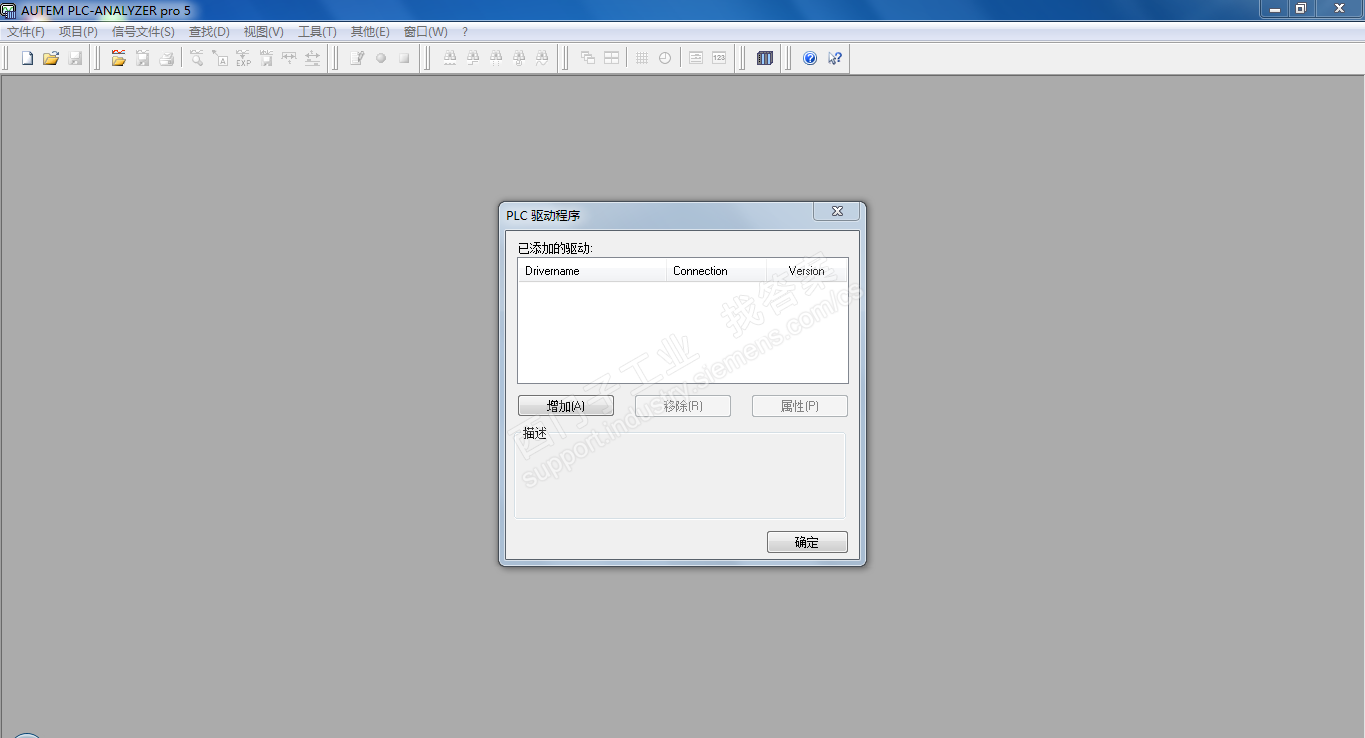Image resolution: width=1365 pixels, height=738 pixels.
Task: Click the signal magnifier zoom icon
Action: [197, 58]
